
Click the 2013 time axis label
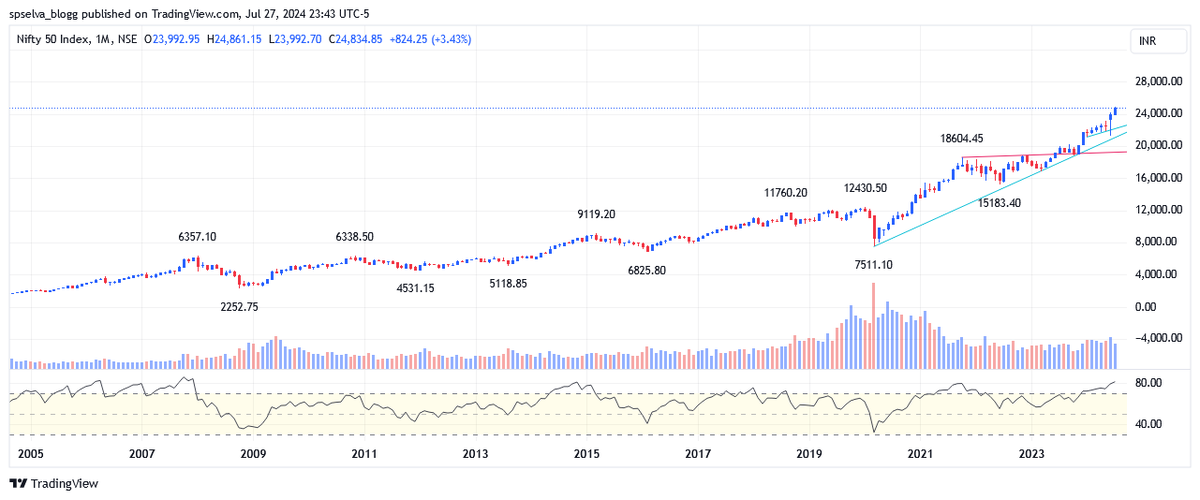pos(474,453)
